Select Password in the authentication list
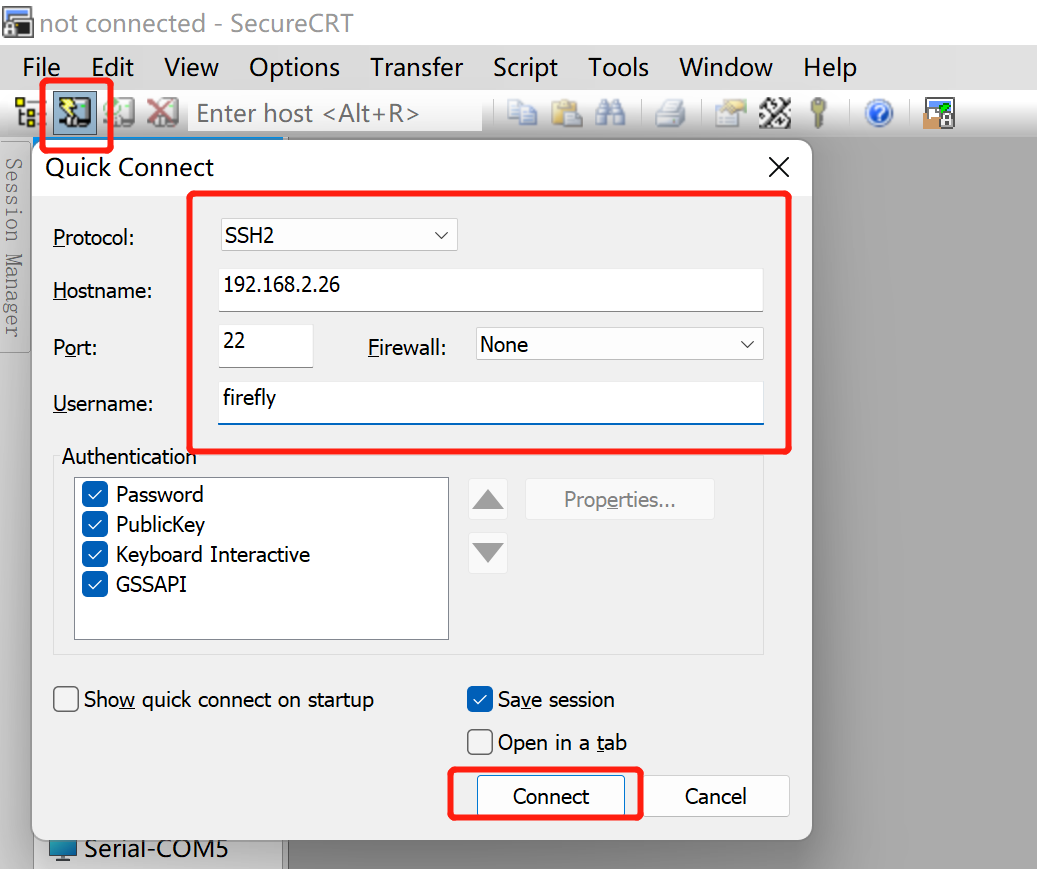 click(x=160, y=495)
